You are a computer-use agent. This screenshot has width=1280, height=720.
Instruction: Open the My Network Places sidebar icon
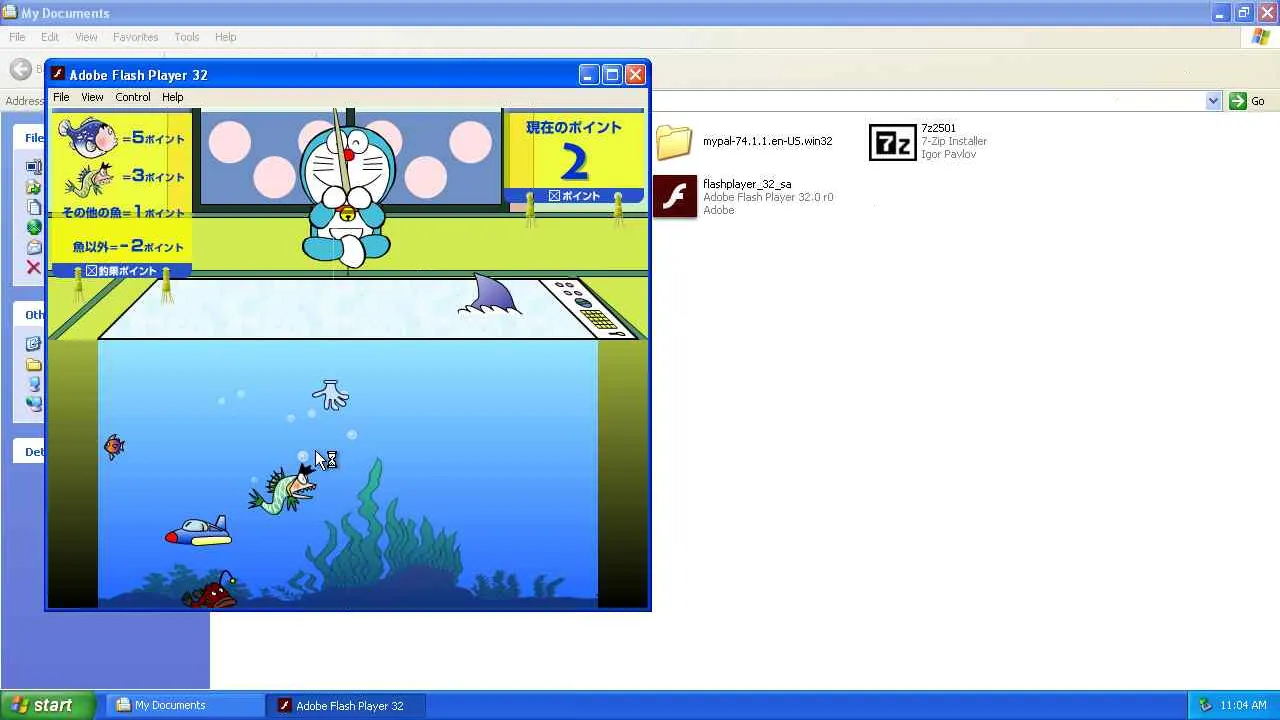pos(34,404)
